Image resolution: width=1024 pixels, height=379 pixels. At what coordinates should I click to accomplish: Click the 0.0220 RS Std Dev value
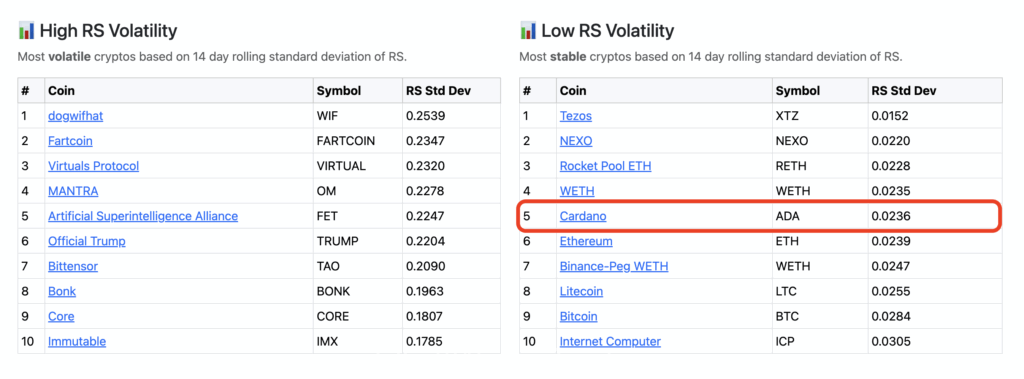[891, 140]
